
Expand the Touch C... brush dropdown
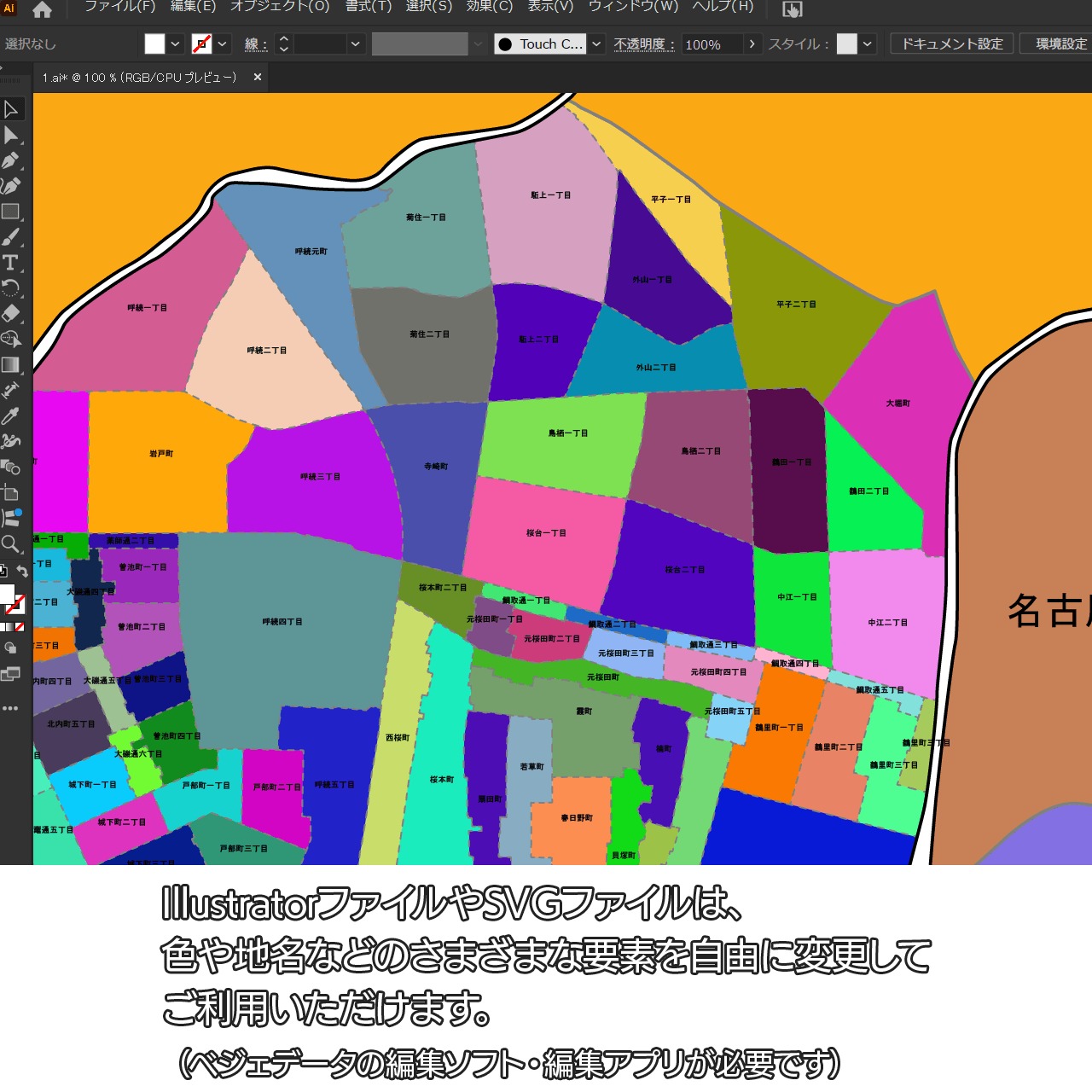596,44
